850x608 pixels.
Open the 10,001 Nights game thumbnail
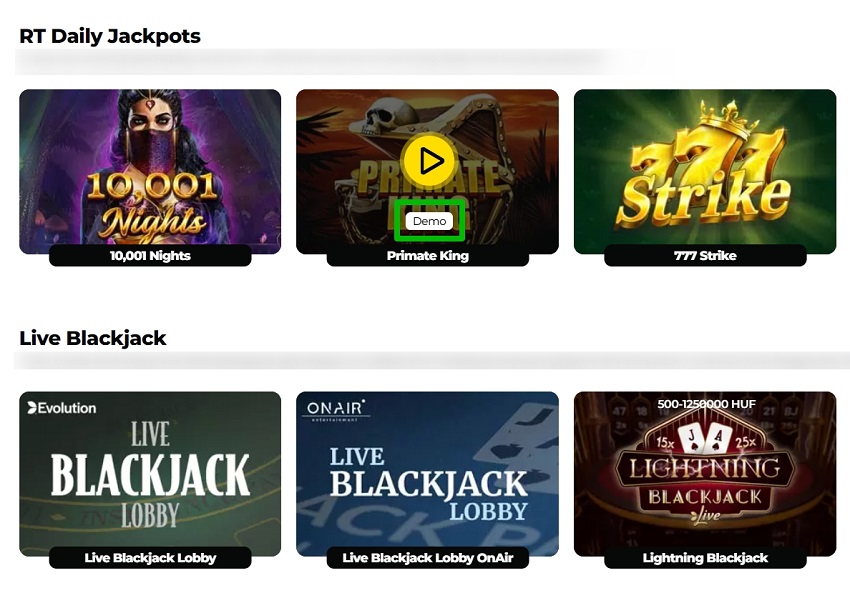[x=150, y=171]
